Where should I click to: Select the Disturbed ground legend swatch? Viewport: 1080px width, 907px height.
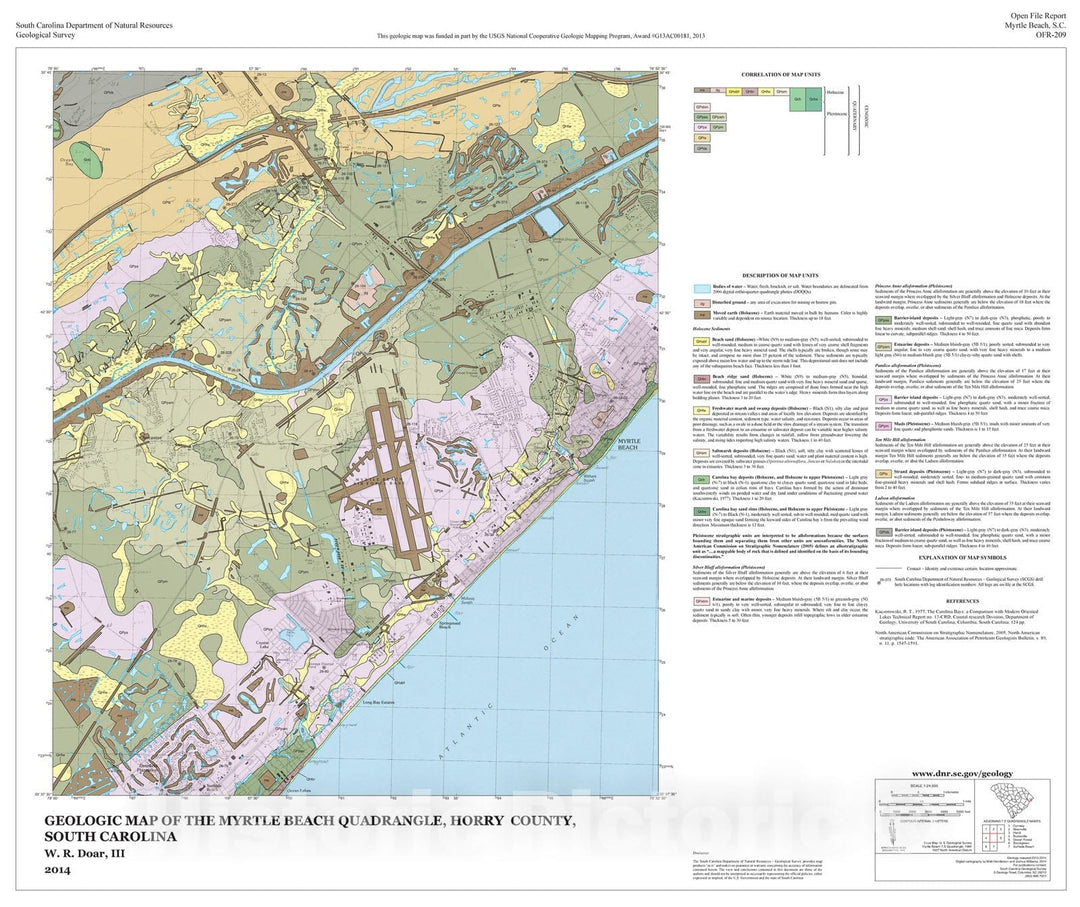tap(703, 301)
